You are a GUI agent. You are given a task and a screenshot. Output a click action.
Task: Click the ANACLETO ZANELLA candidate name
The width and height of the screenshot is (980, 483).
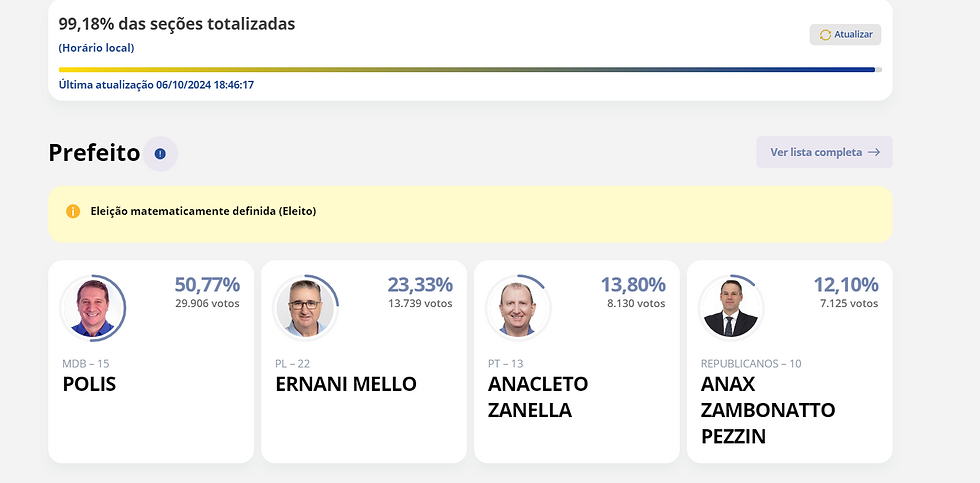point(538,397)
